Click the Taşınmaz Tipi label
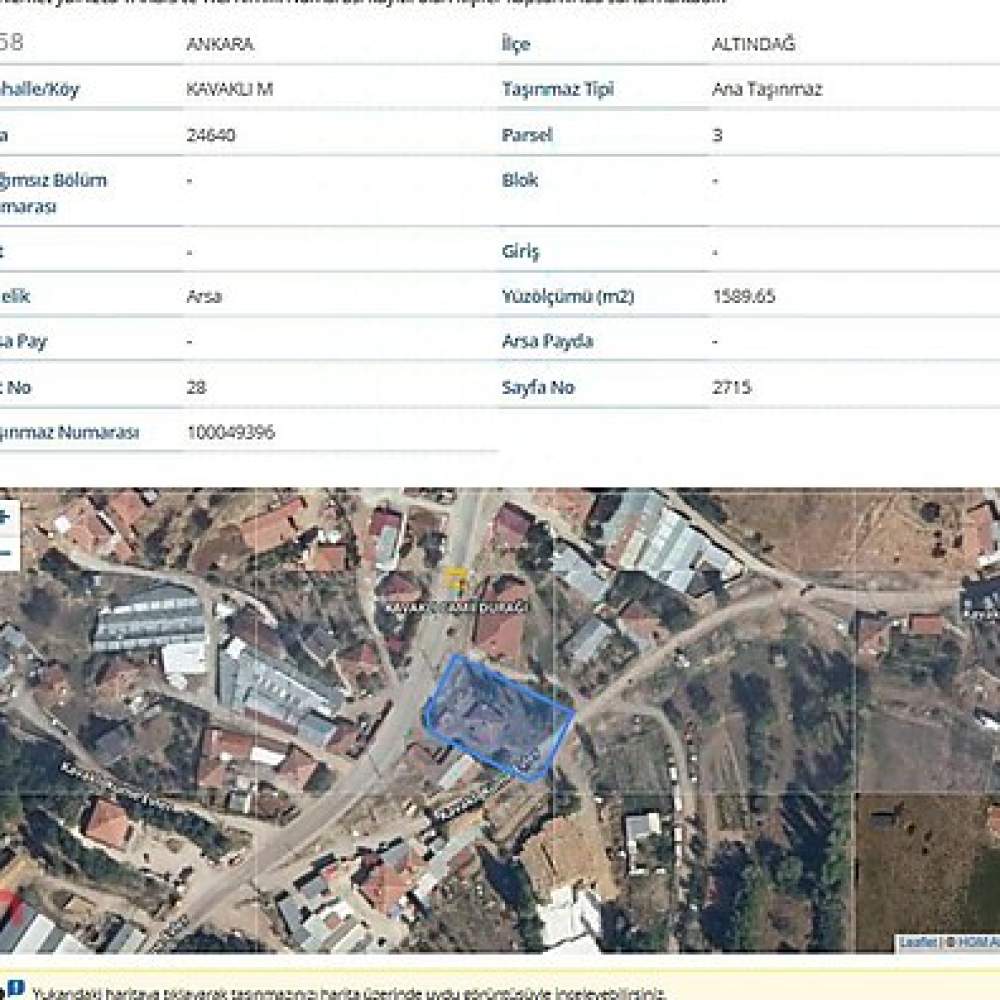 pos(557,89)
